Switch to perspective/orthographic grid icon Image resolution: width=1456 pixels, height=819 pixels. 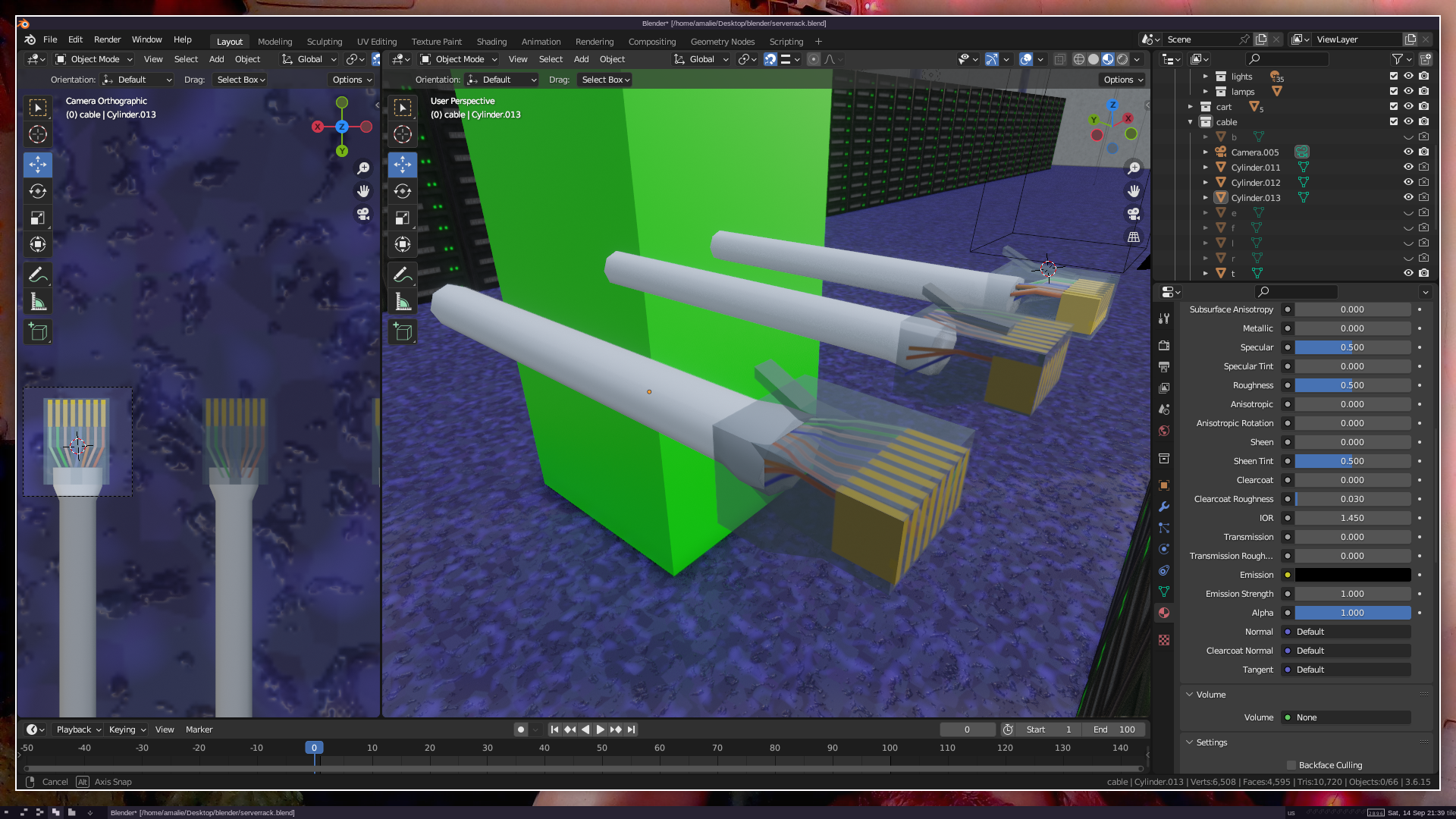tap(1134, 237)
